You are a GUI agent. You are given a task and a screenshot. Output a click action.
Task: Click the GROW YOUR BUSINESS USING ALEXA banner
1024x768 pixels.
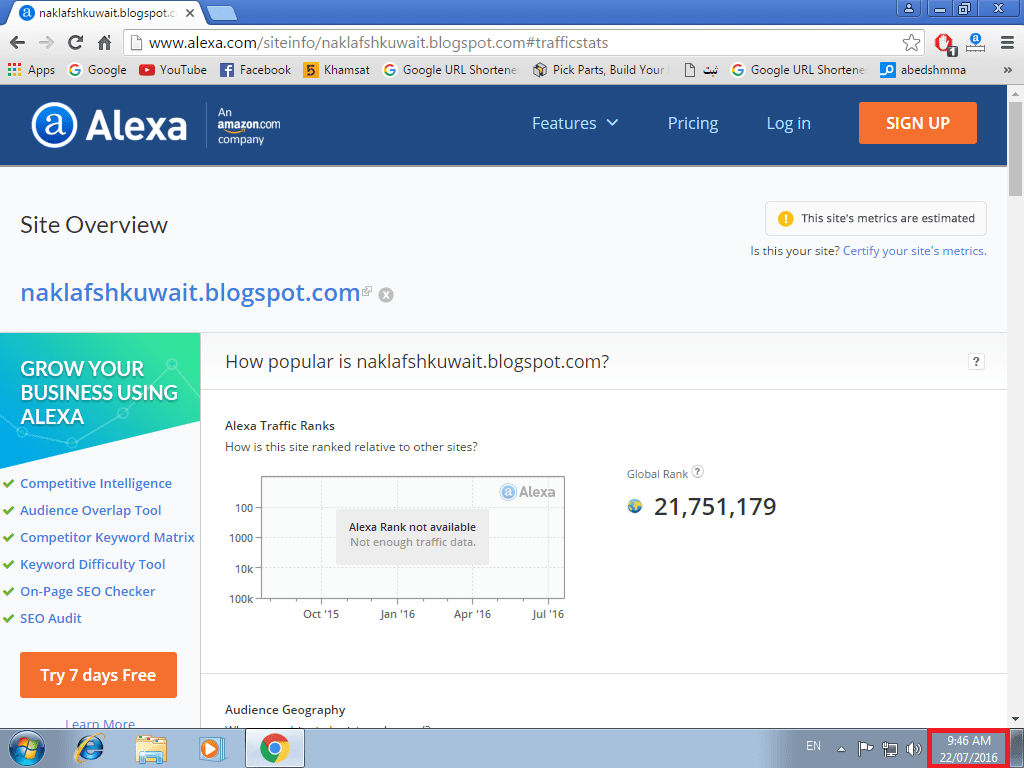click(x=100, y=400)
